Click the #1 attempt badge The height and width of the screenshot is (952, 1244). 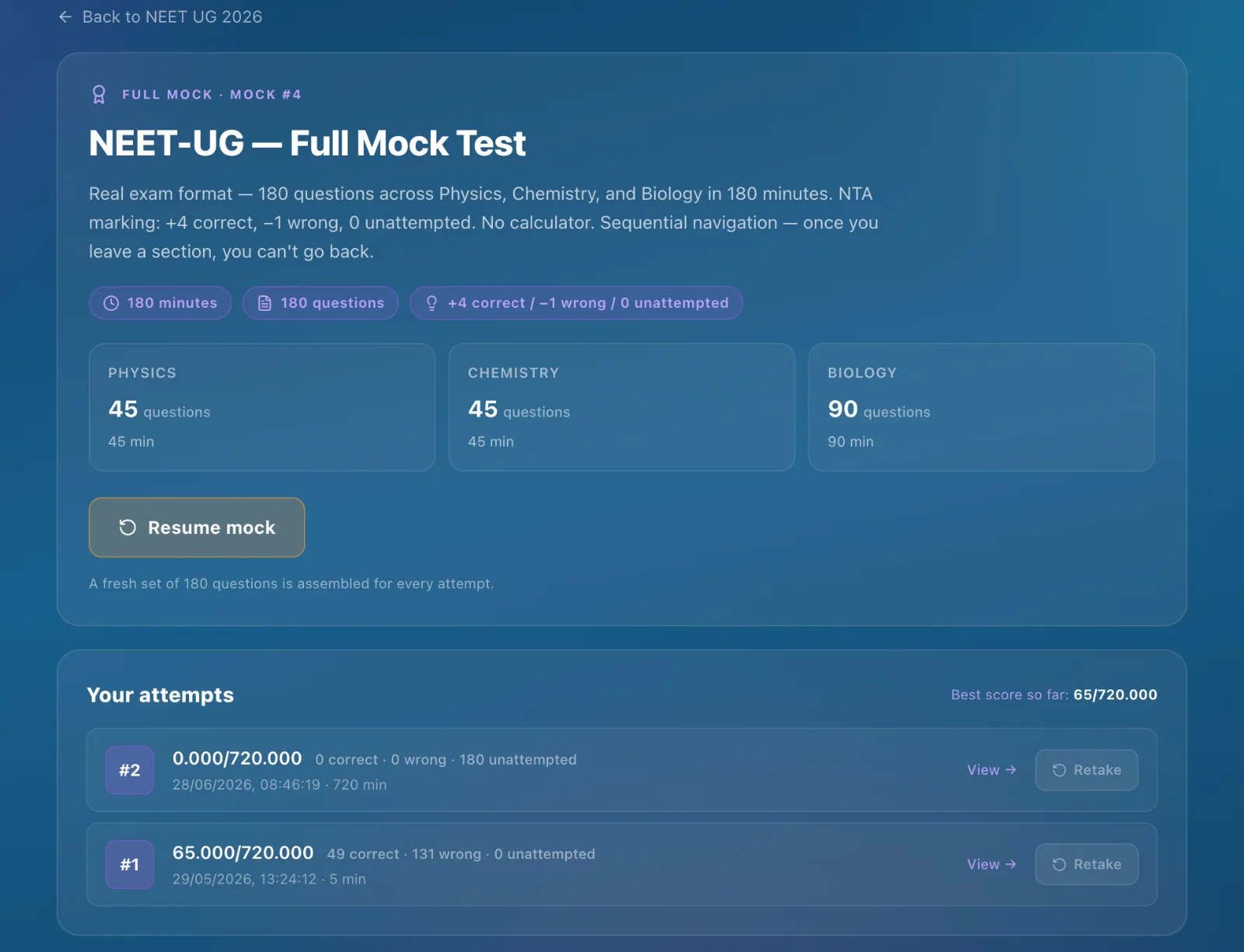click(130, 864)
